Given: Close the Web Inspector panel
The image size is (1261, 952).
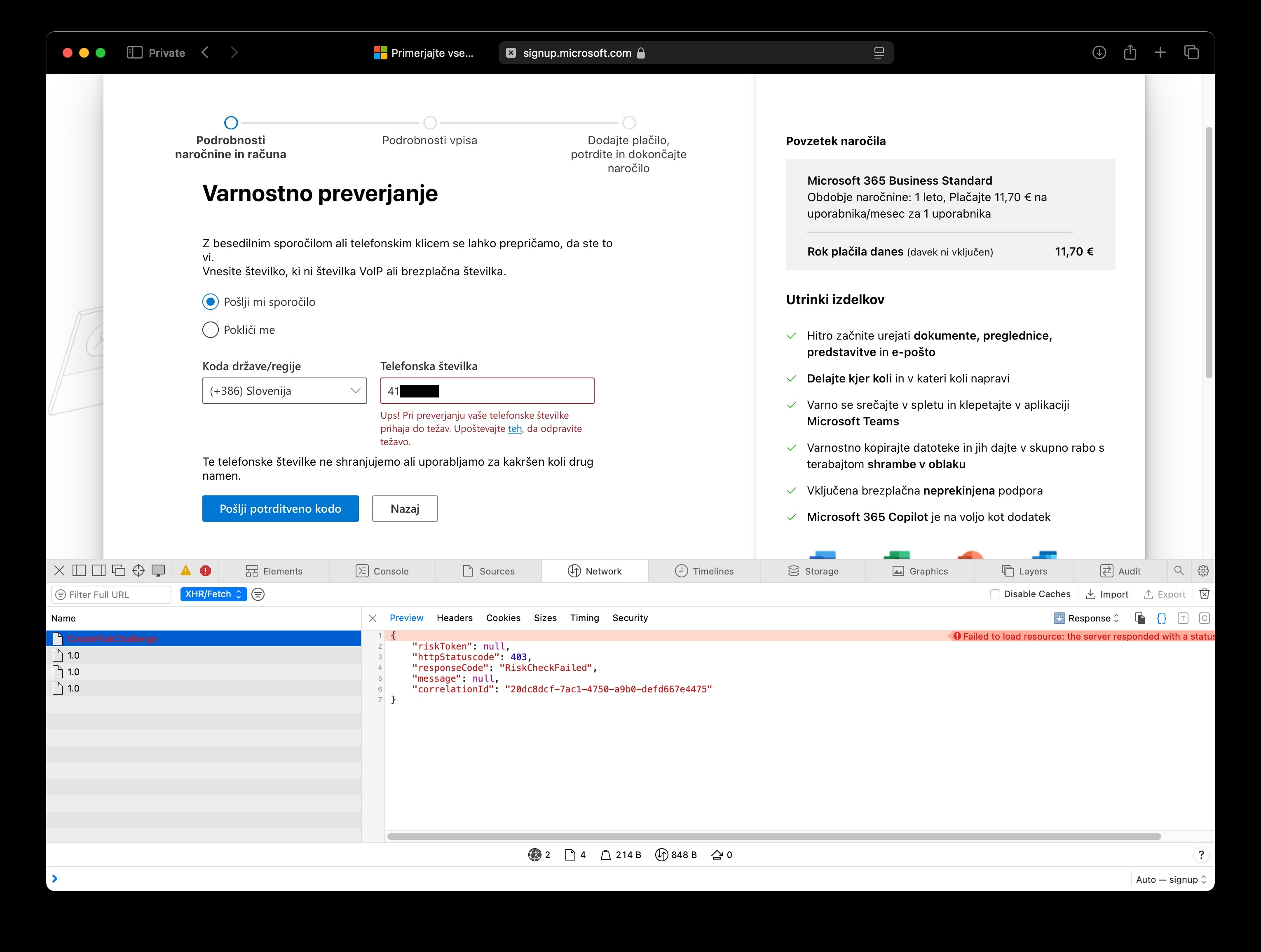Looking at the screenshot, I should click(x=59, y=571).
